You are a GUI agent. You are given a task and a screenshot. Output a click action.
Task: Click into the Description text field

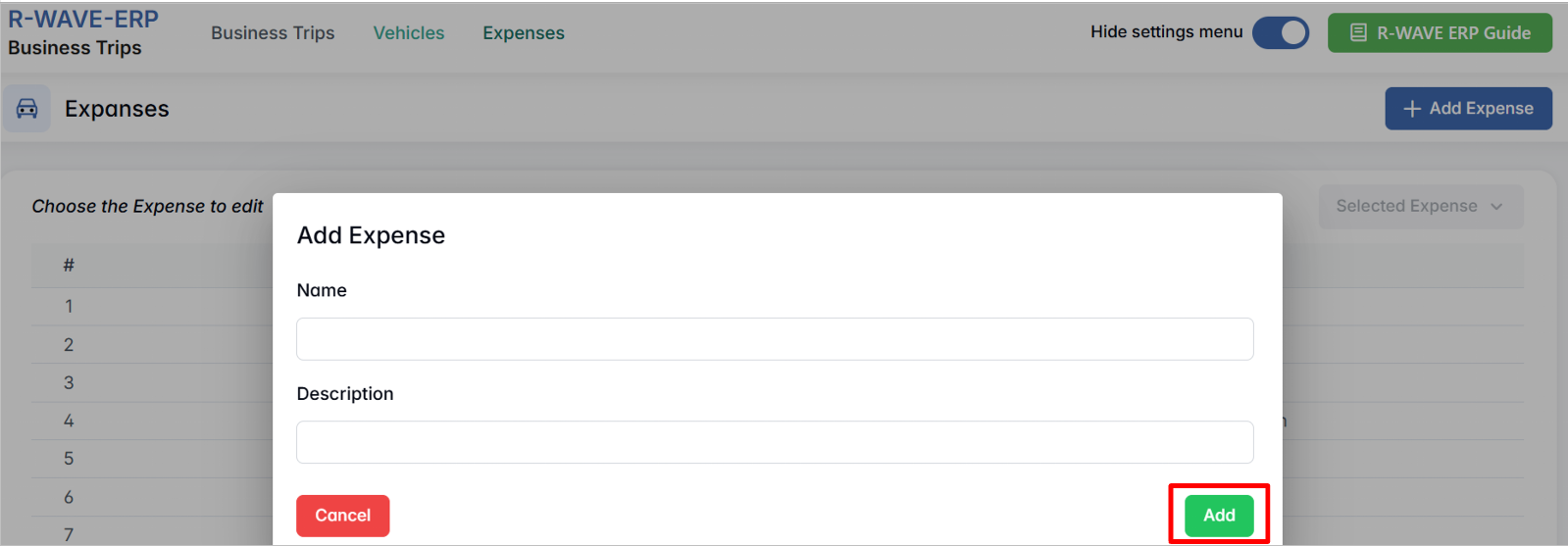pyautogui.click(x=775, y=442)
